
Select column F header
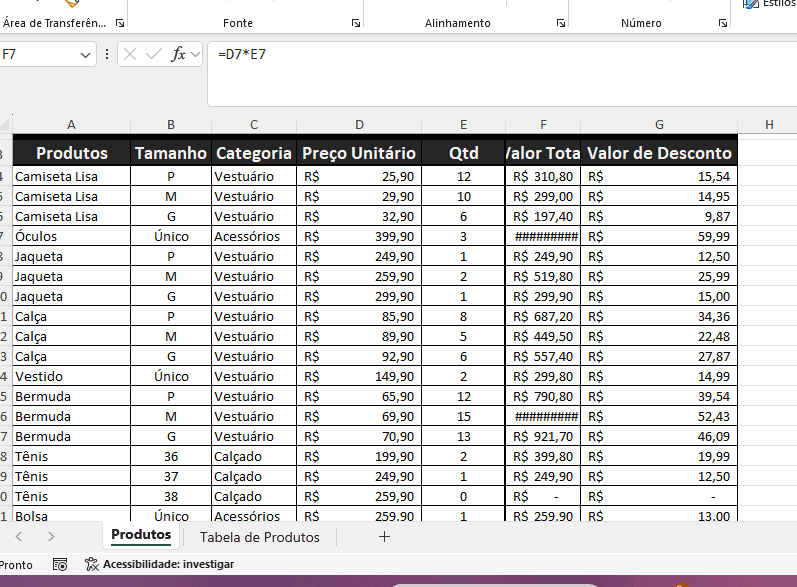[543, 125]
